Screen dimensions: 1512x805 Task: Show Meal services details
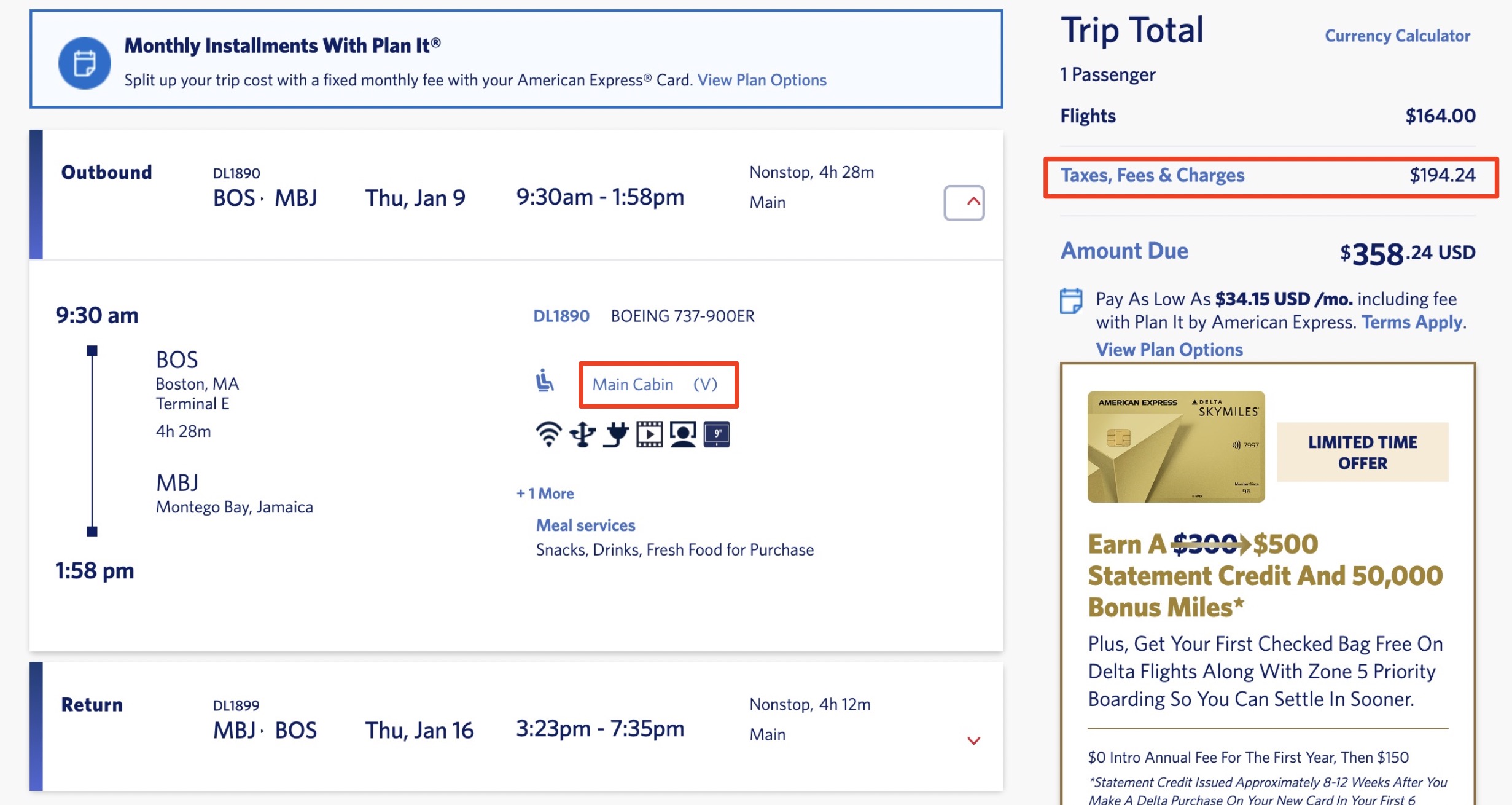585,525
